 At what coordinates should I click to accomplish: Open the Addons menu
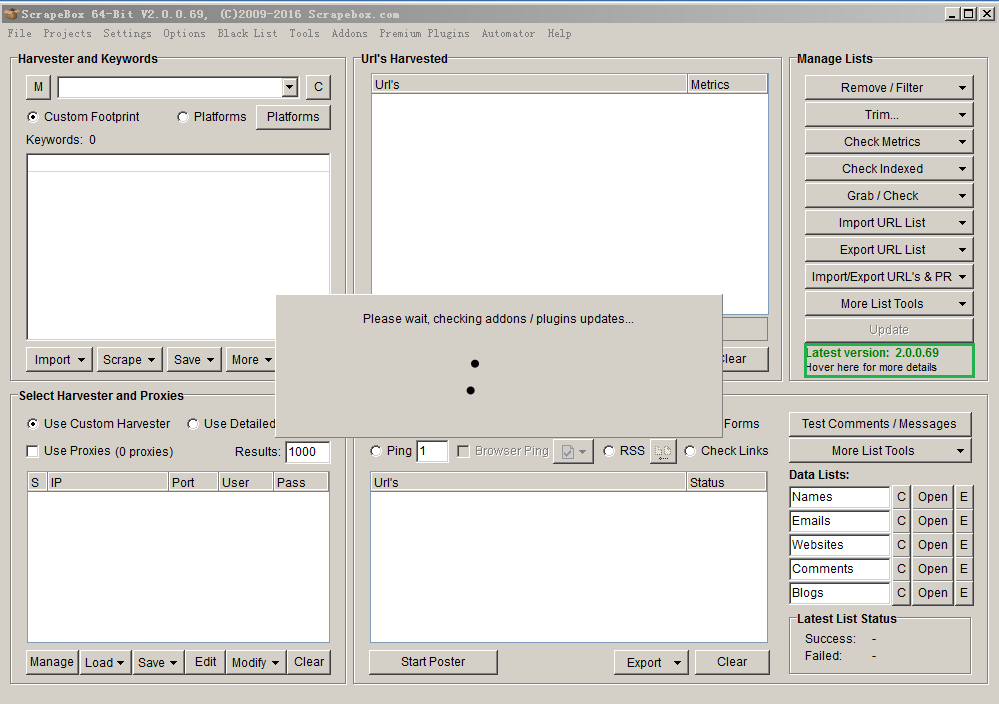coord(349,34)
